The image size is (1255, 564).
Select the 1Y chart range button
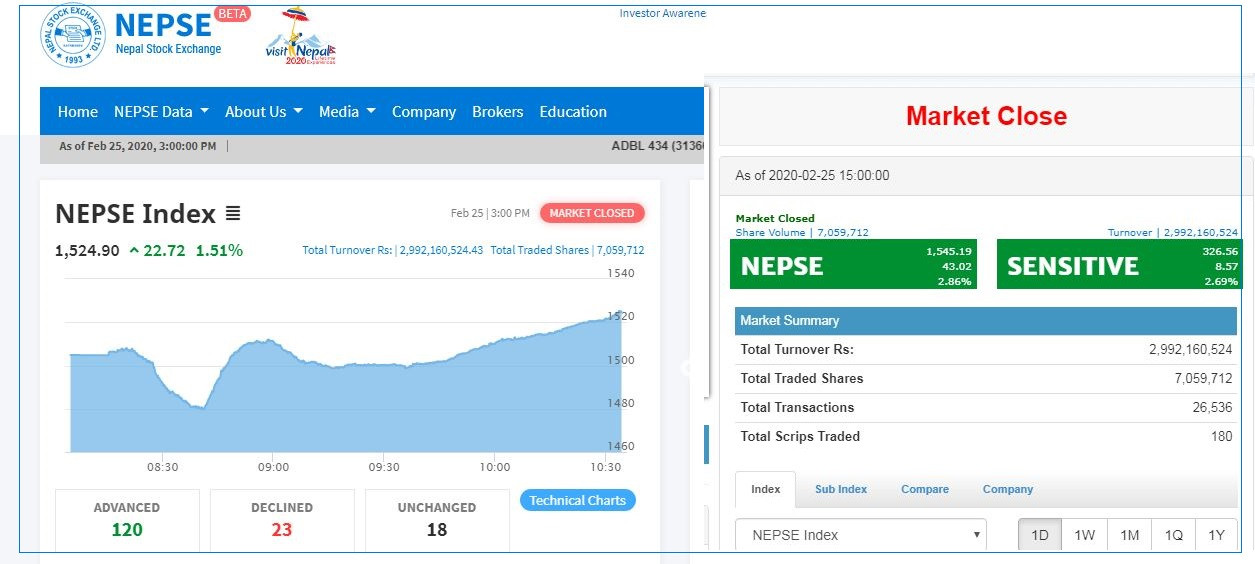tap(1216, 535)
